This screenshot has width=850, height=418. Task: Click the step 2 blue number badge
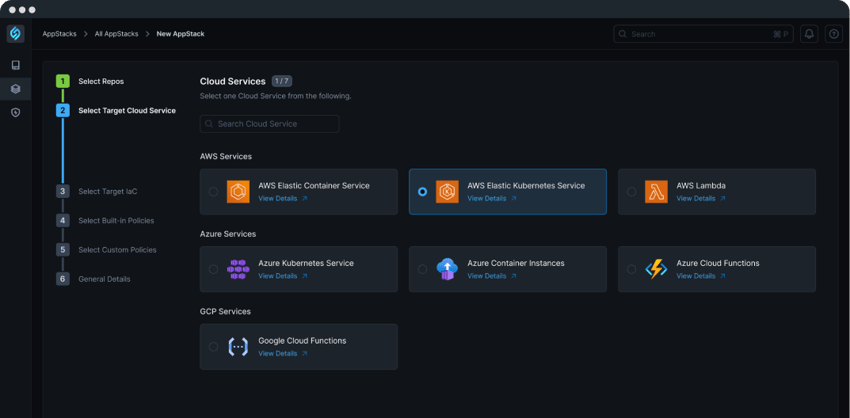coord(62,111)
